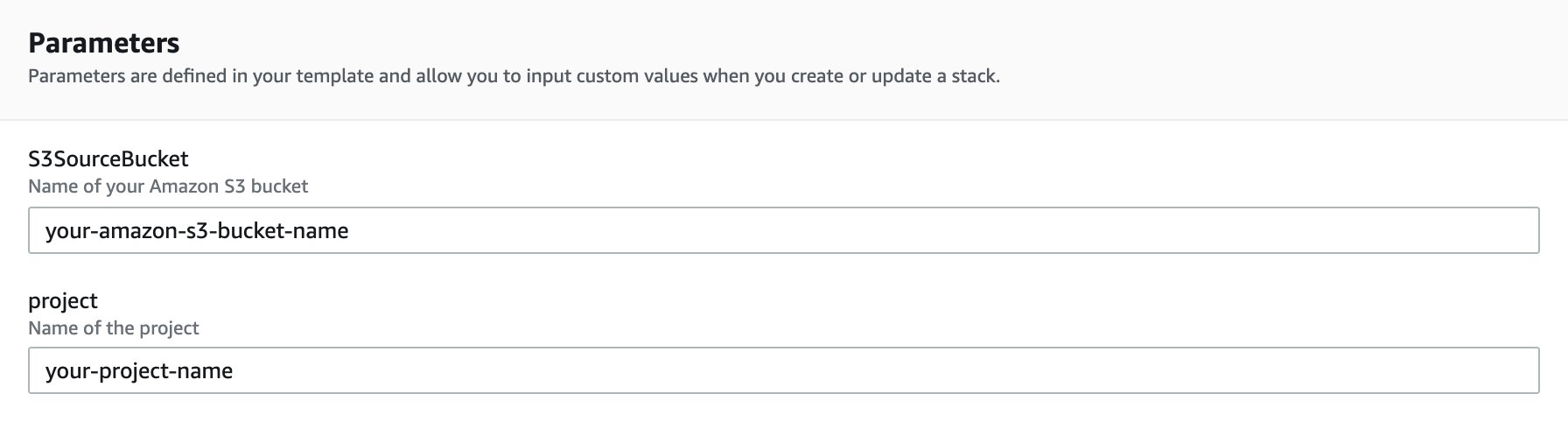This screenshot has width=1568, height=422.
Task: Place cursor in "your-project-name" text
Action: tap(139, 371)
